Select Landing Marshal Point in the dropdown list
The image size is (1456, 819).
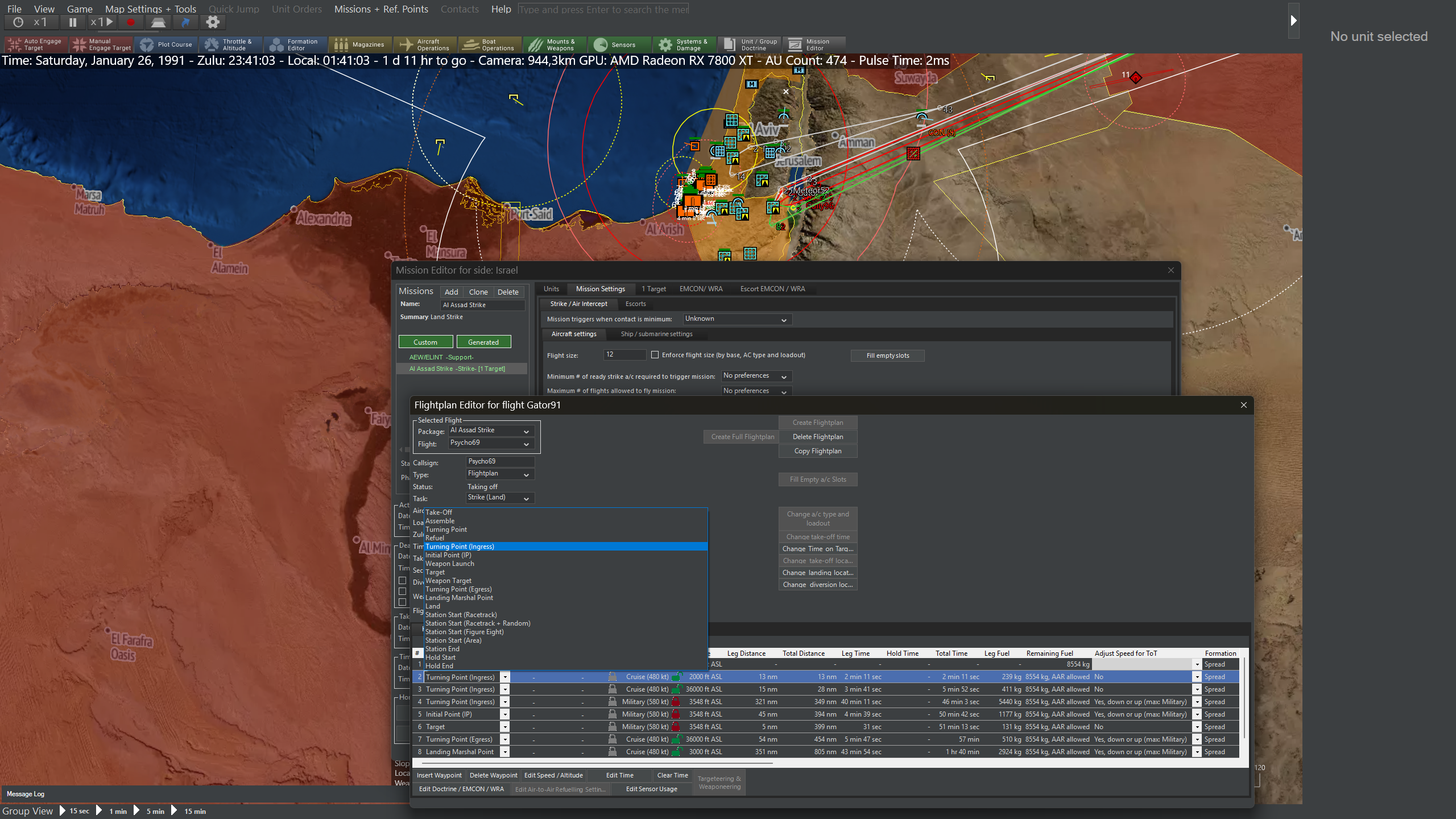click(566, 598)
